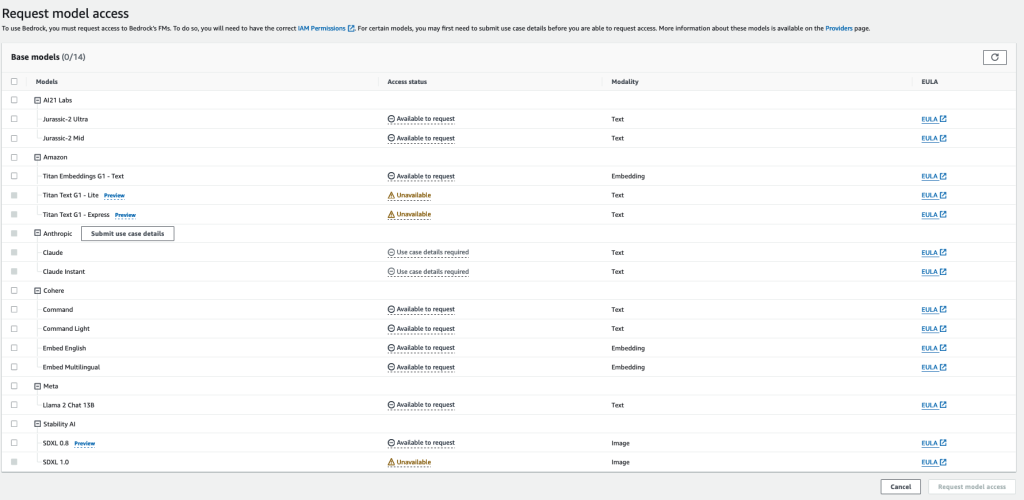1024x500 pixels.
Task: Click the Modality column header
Action: (624, 82)
